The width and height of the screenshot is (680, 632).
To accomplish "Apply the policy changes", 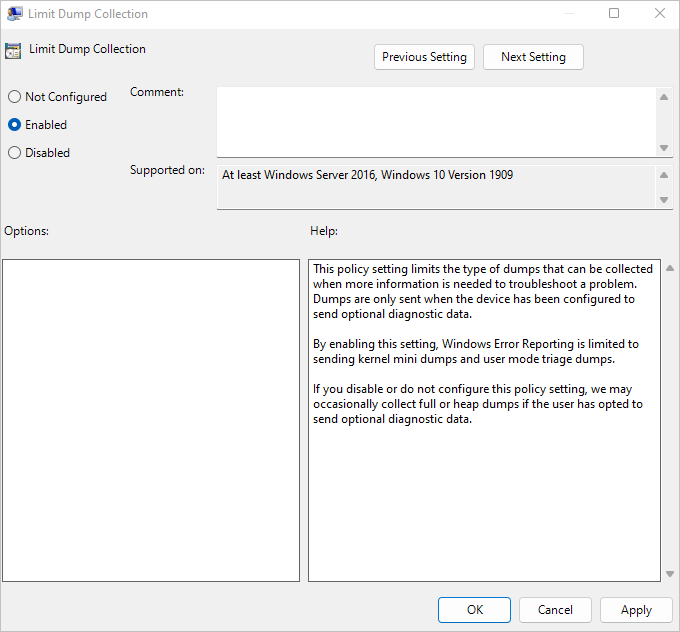I will click(x=636, y=610).
